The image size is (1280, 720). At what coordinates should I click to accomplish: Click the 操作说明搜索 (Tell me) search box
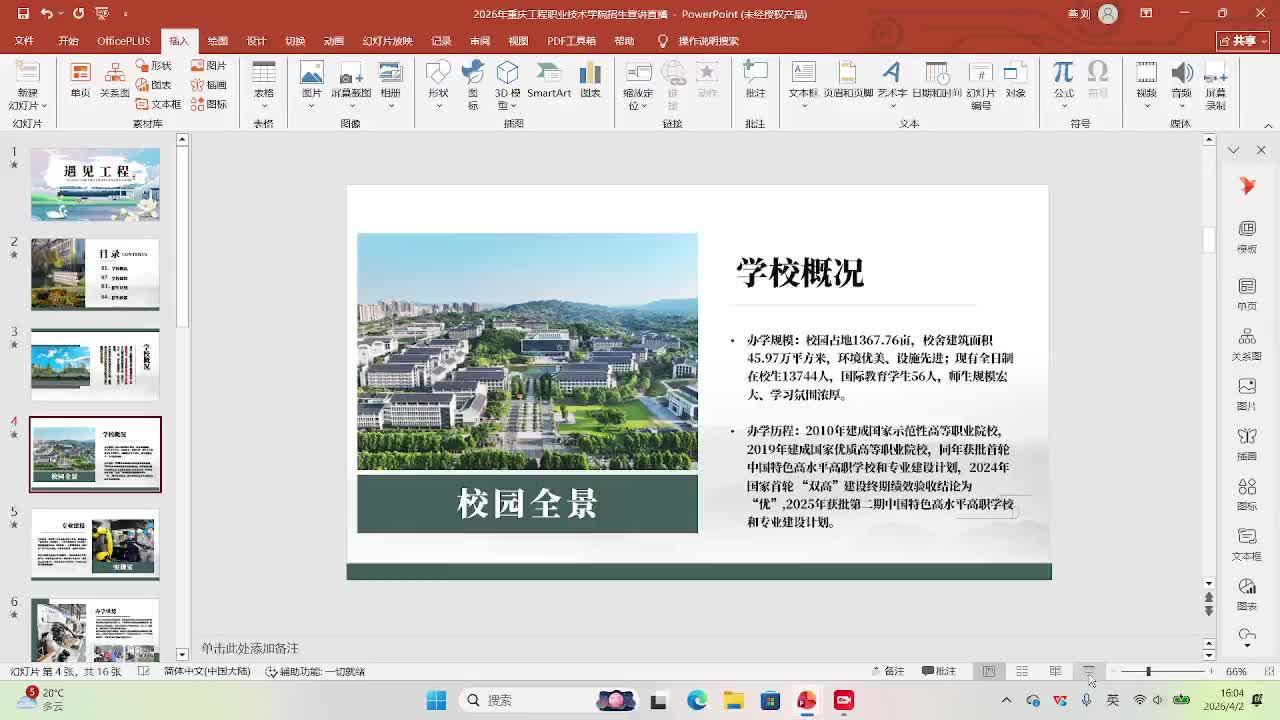pyautogui.click(x=708, y=41)
